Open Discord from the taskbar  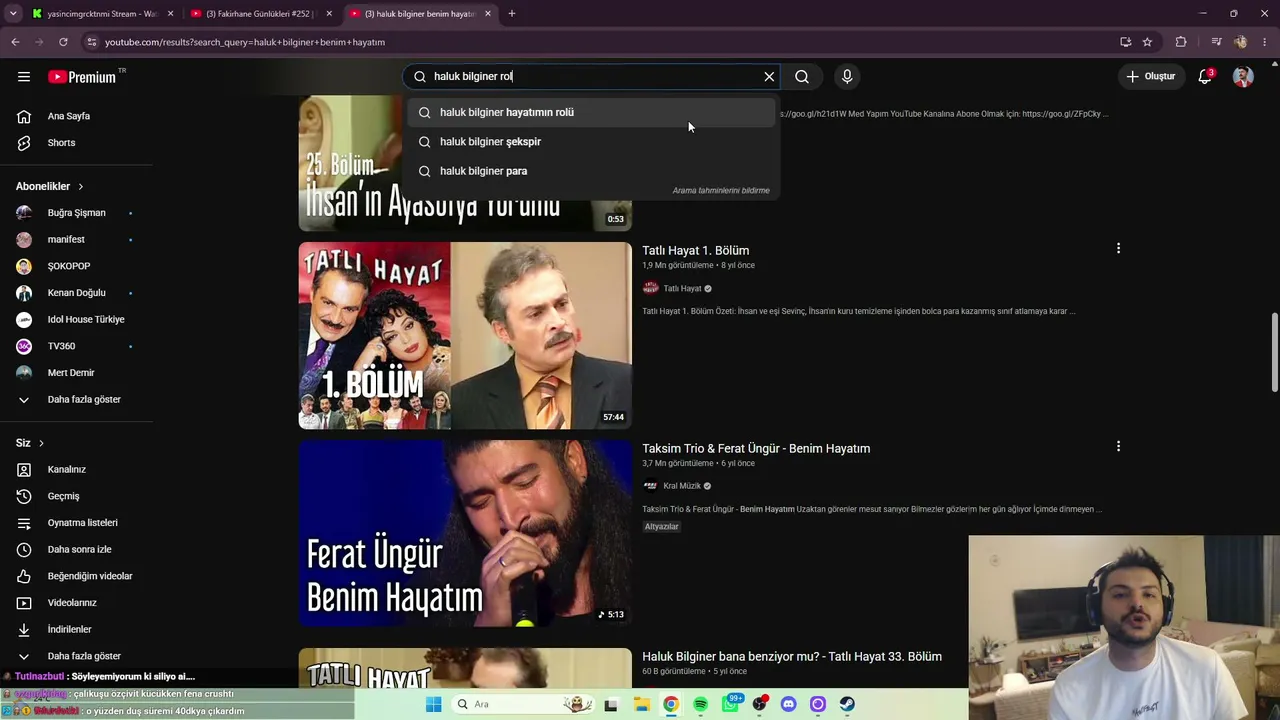[x=788, y=704]
